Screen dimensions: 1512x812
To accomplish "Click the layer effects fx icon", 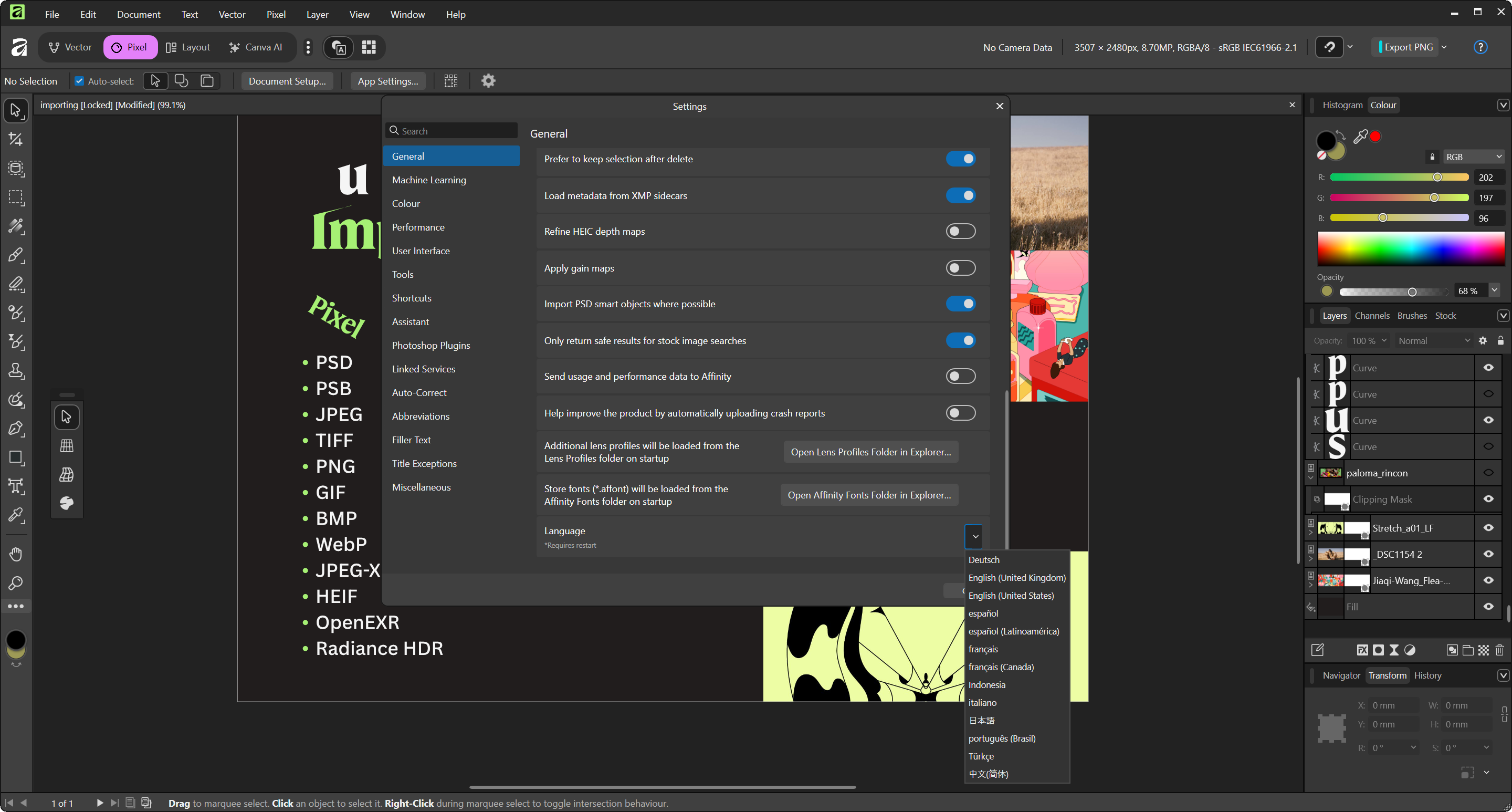I will coord(1362,649).
